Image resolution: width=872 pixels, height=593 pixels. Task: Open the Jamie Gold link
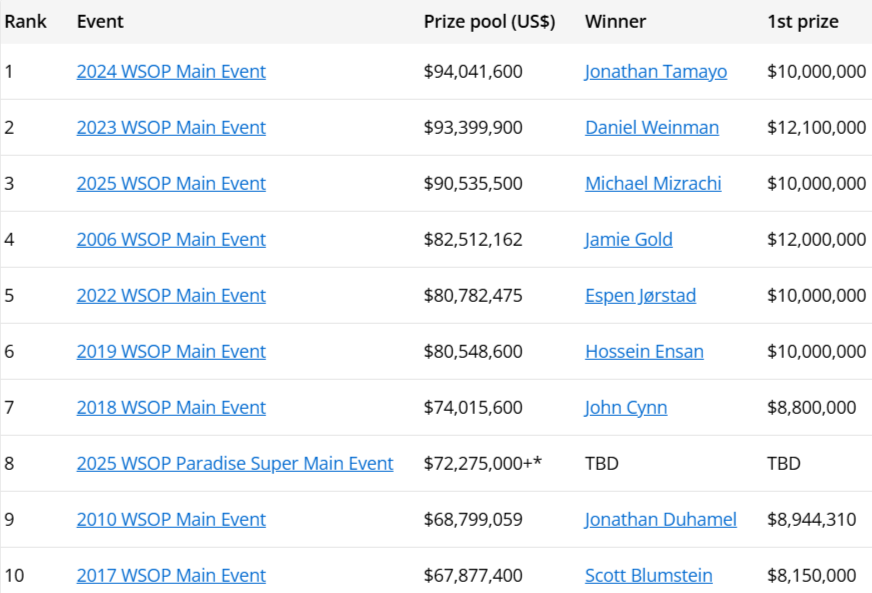click(629, 240)
